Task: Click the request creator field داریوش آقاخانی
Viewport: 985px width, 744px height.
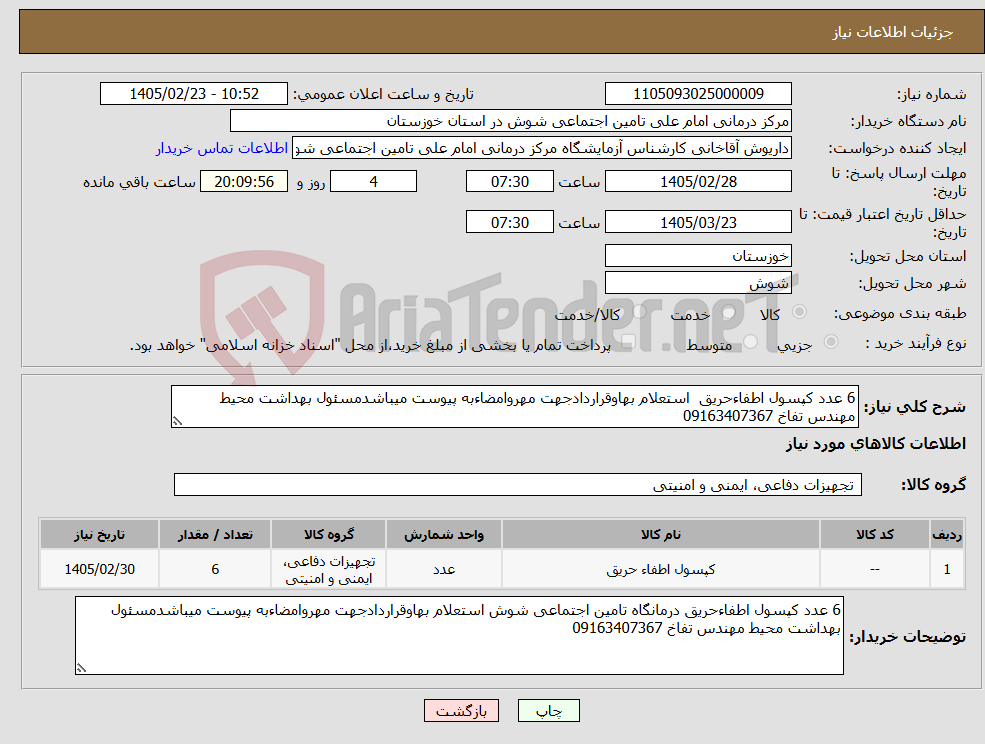Action: (541, 148)
